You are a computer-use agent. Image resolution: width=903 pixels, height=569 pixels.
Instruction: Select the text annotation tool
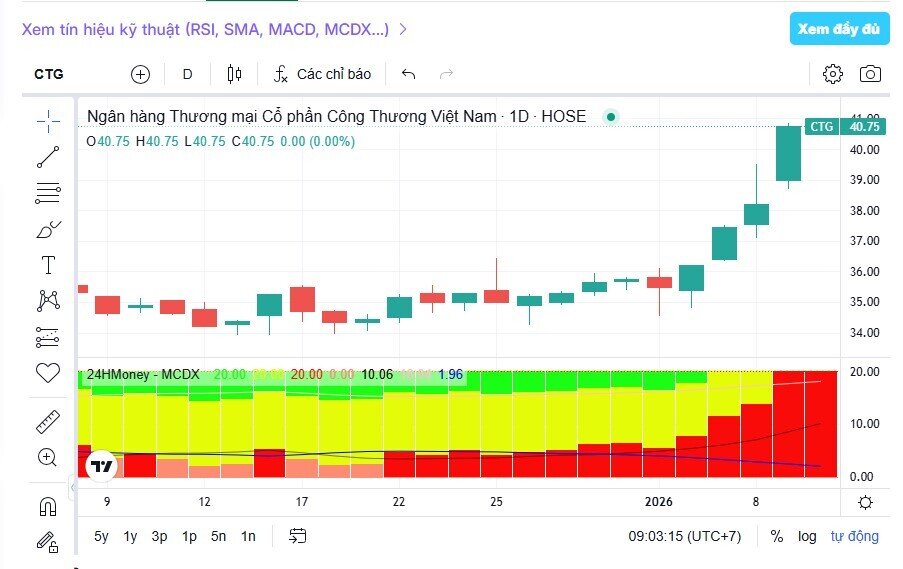[x=48, y=265]
